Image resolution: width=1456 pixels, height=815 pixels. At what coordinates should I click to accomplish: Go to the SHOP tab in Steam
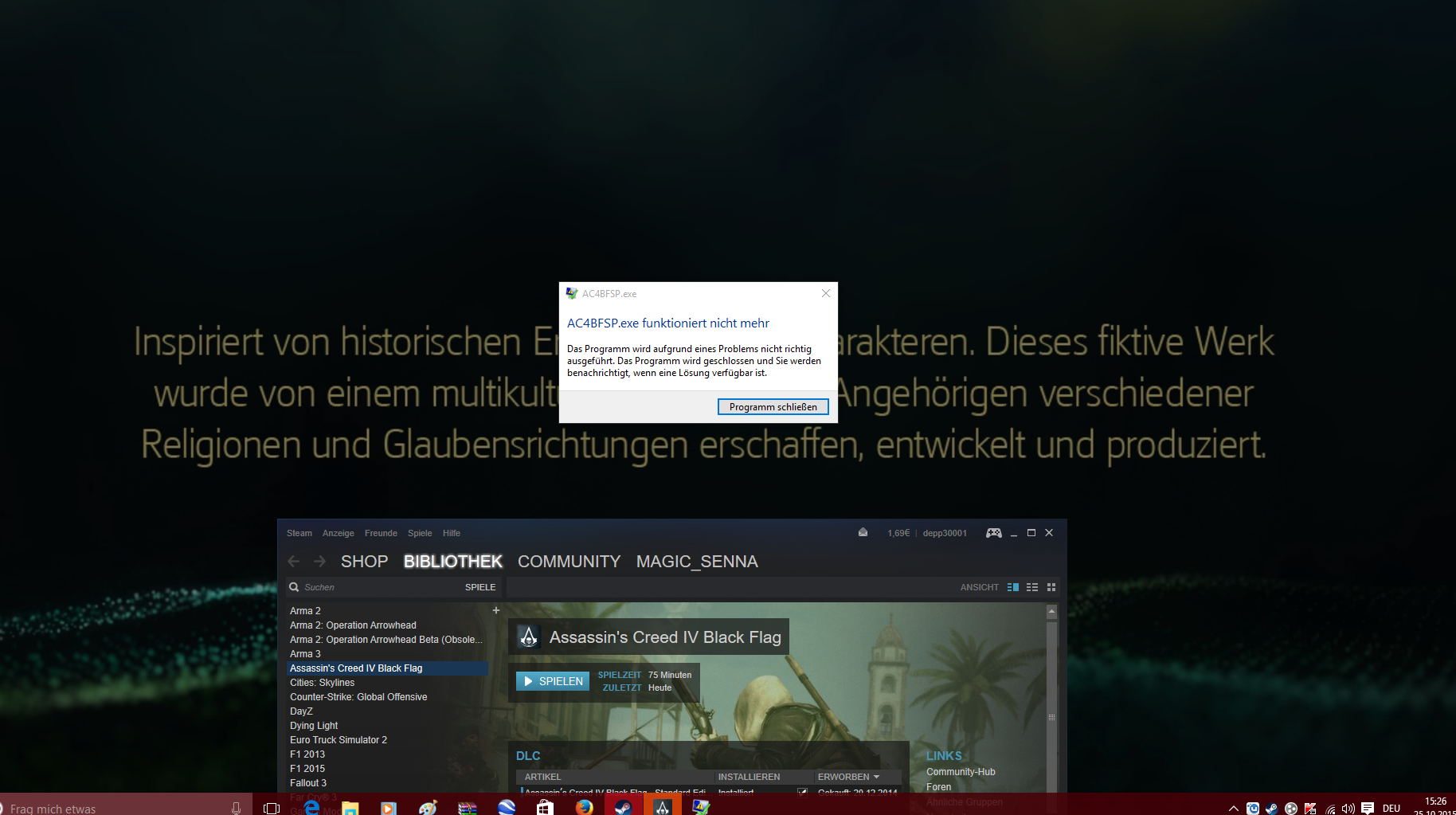(x=365, y=562)
